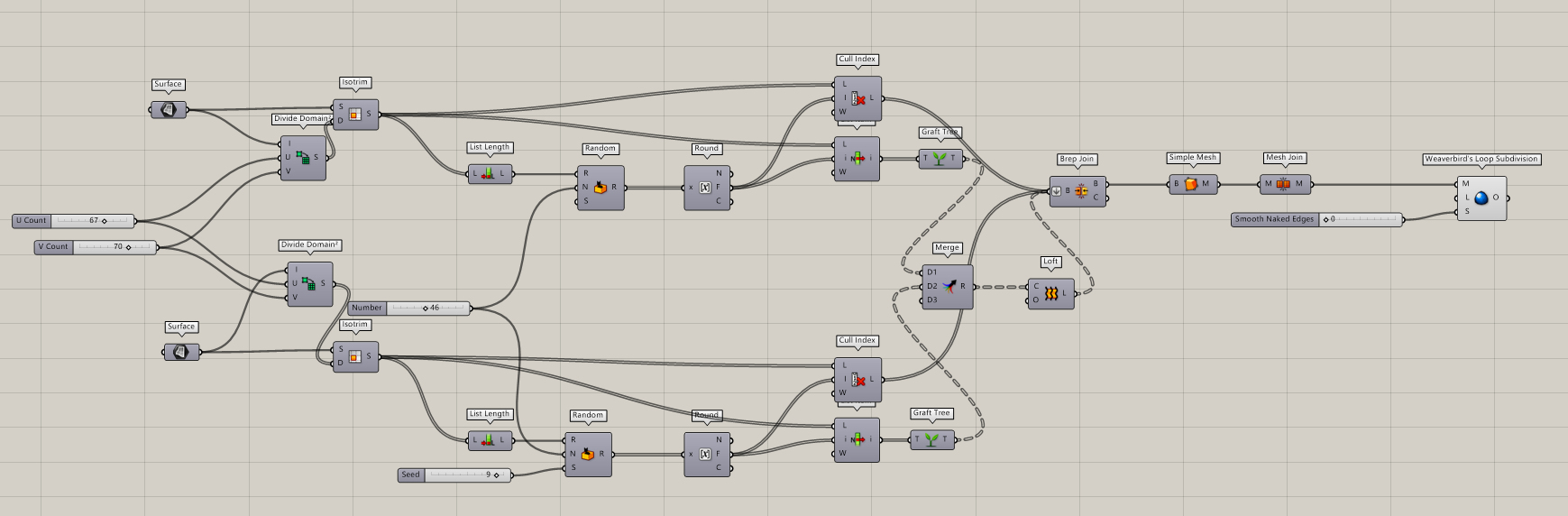Click the V Count slider track

pos(115,247)
